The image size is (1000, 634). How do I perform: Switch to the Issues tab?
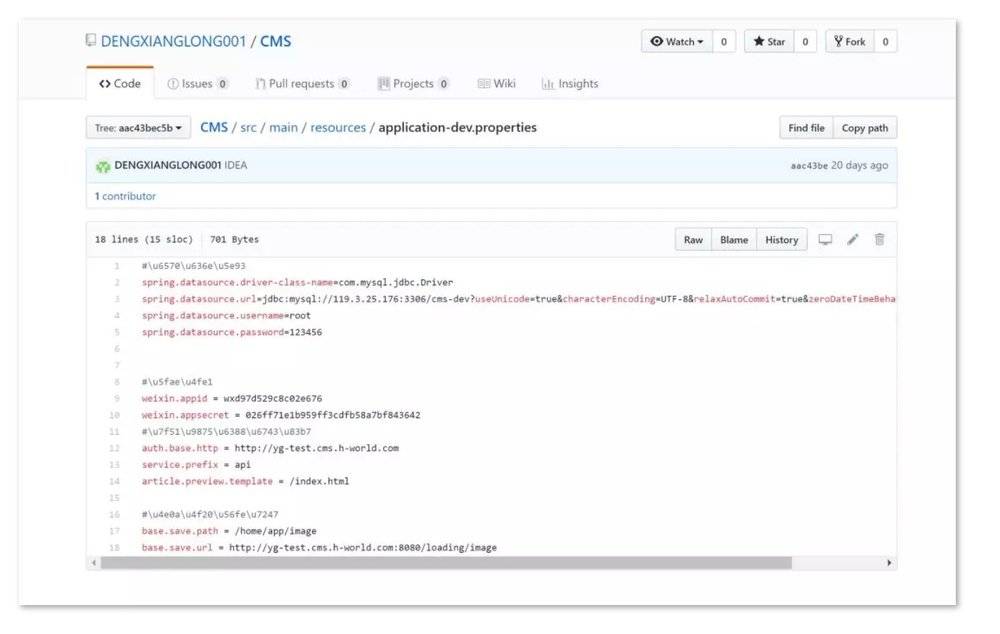tap(197, 84)
